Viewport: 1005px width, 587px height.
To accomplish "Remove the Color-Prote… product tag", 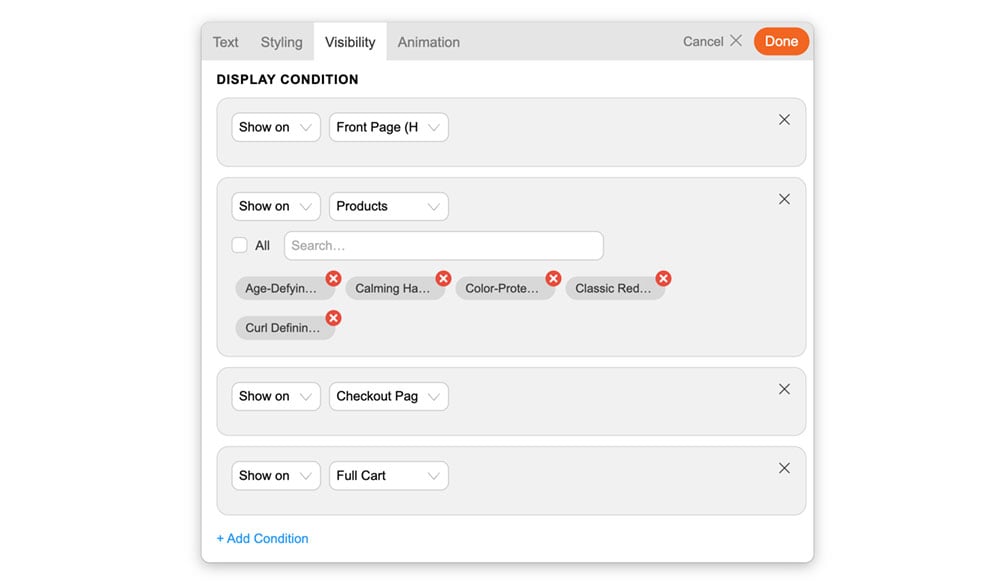I will click(553, 279).
